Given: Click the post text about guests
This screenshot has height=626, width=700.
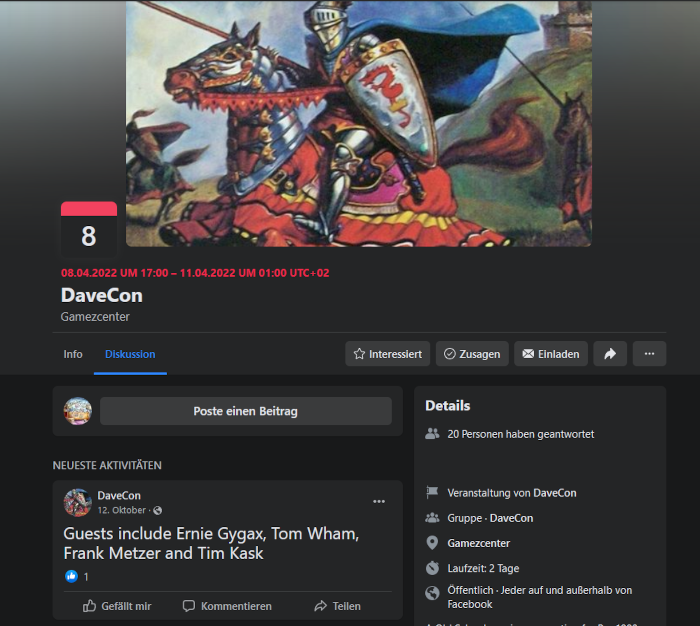Looking at the screenshot, I should [x=211, y=543].
